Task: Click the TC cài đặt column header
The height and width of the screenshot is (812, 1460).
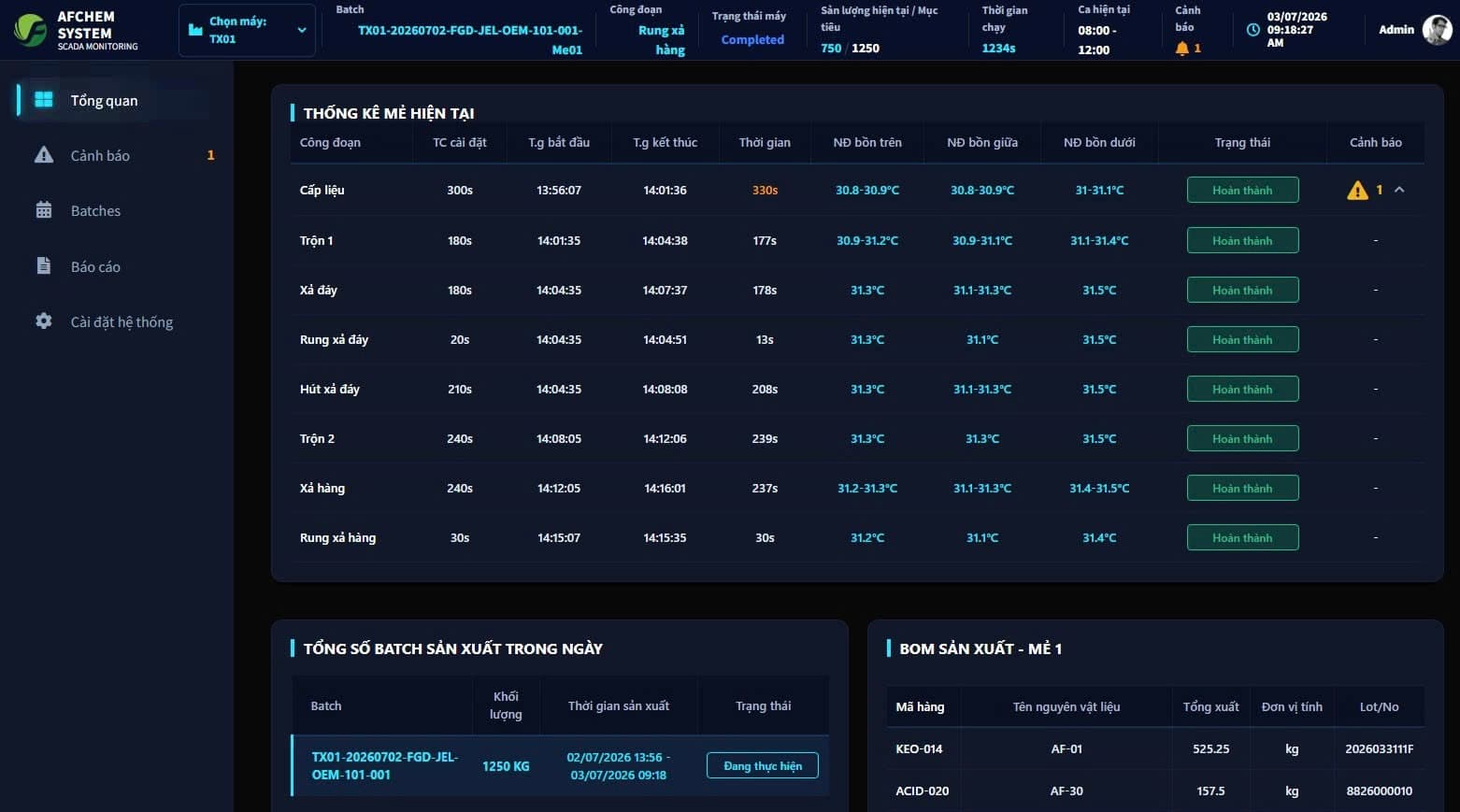Action: coord(460,142)
